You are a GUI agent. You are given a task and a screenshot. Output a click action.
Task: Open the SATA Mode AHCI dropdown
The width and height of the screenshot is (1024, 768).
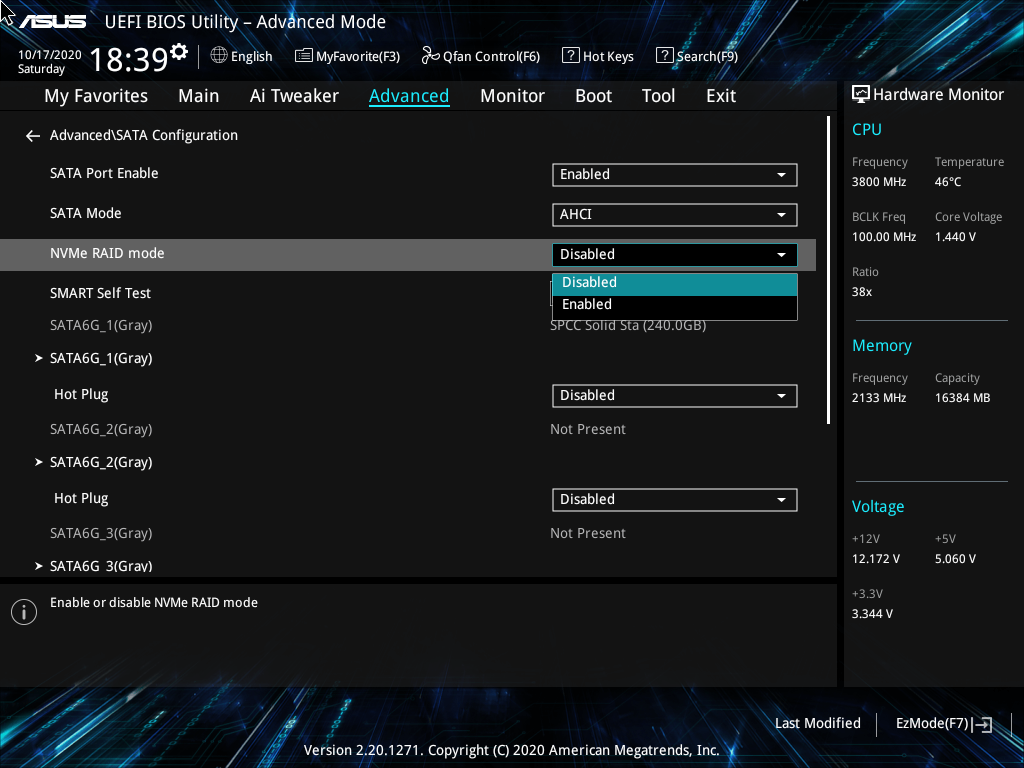(x=675, y=215)
